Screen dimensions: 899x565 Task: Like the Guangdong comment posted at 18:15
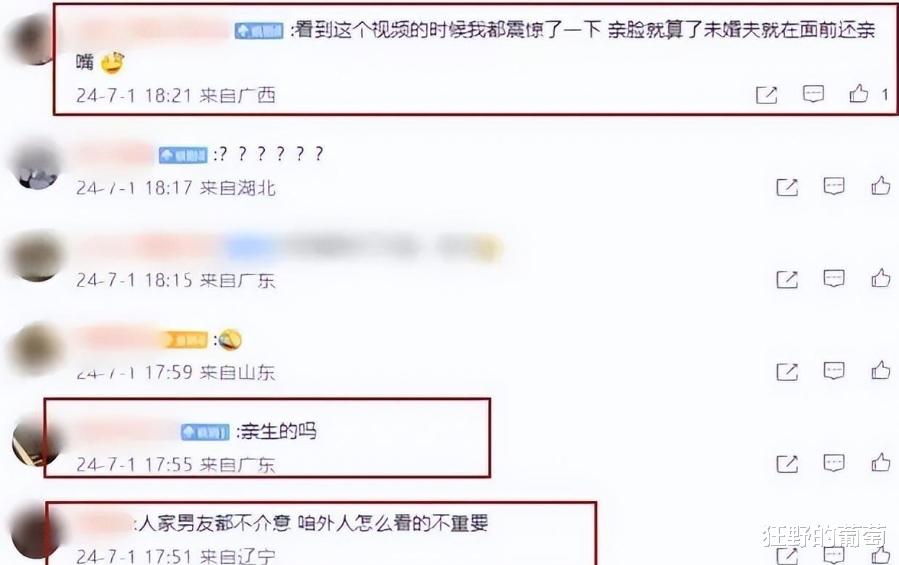[881, 278]
